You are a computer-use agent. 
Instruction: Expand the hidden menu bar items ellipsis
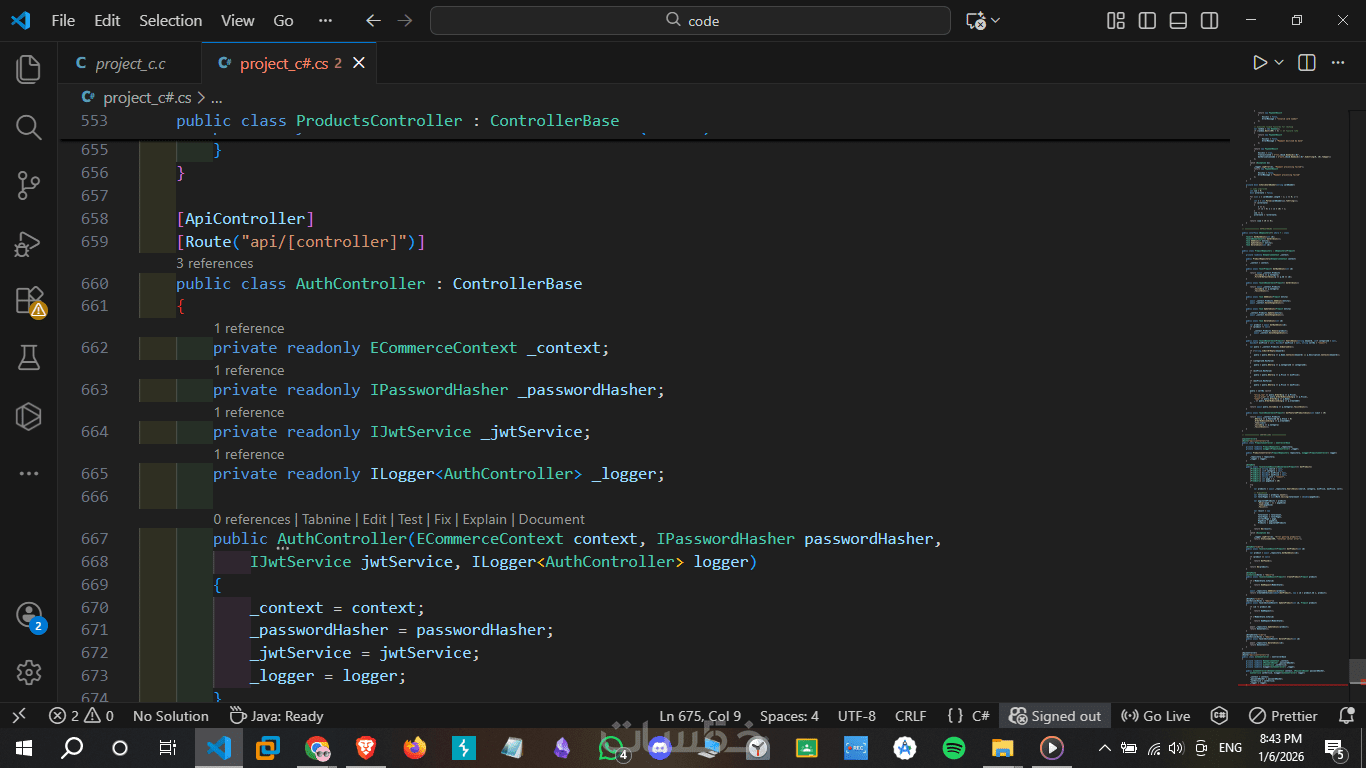pos(325,21)
